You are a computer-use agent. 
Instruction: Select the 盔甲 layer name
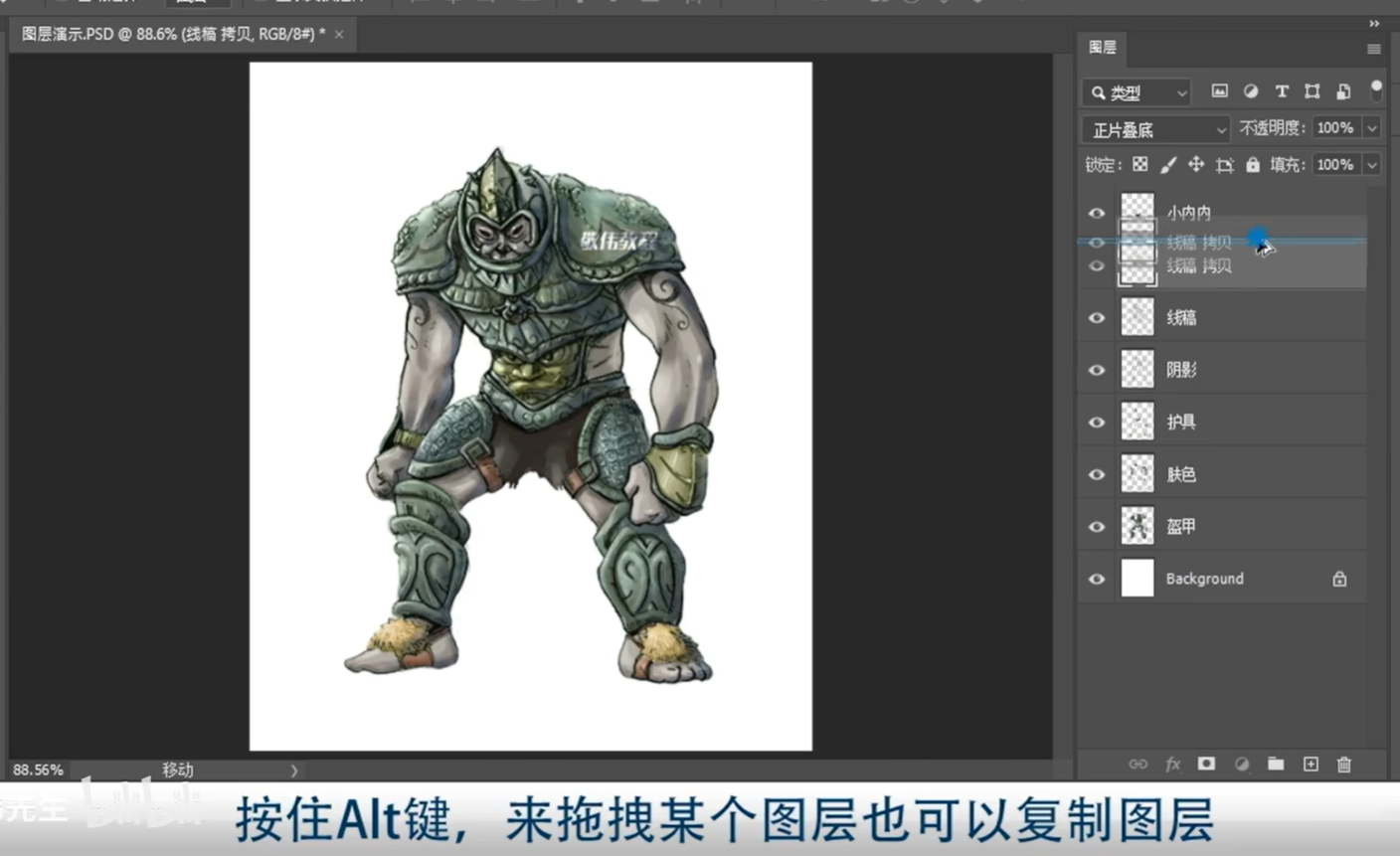coord(1181,527)
